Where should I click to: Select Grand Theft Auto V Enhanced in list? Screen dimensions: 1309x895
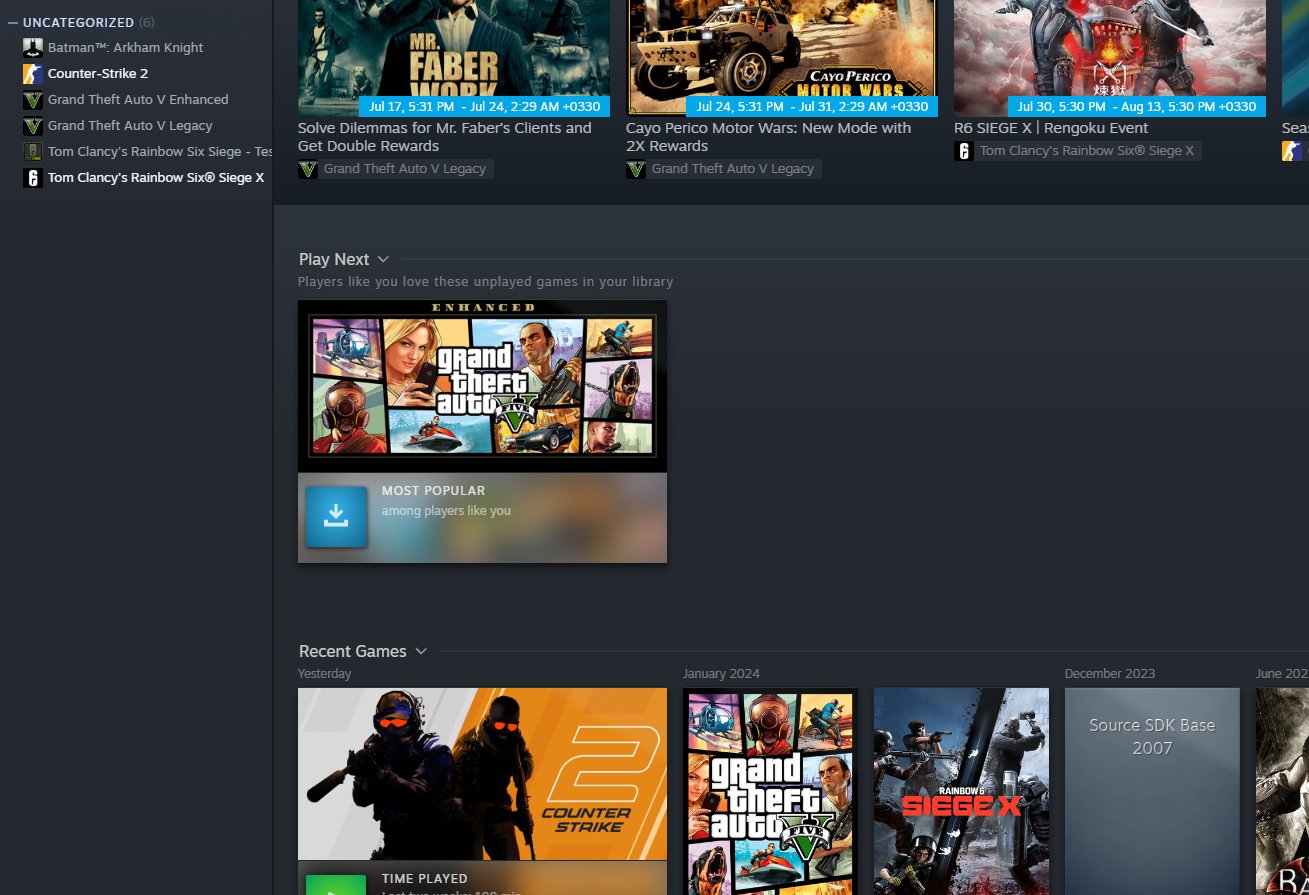(x=138, y=99)
